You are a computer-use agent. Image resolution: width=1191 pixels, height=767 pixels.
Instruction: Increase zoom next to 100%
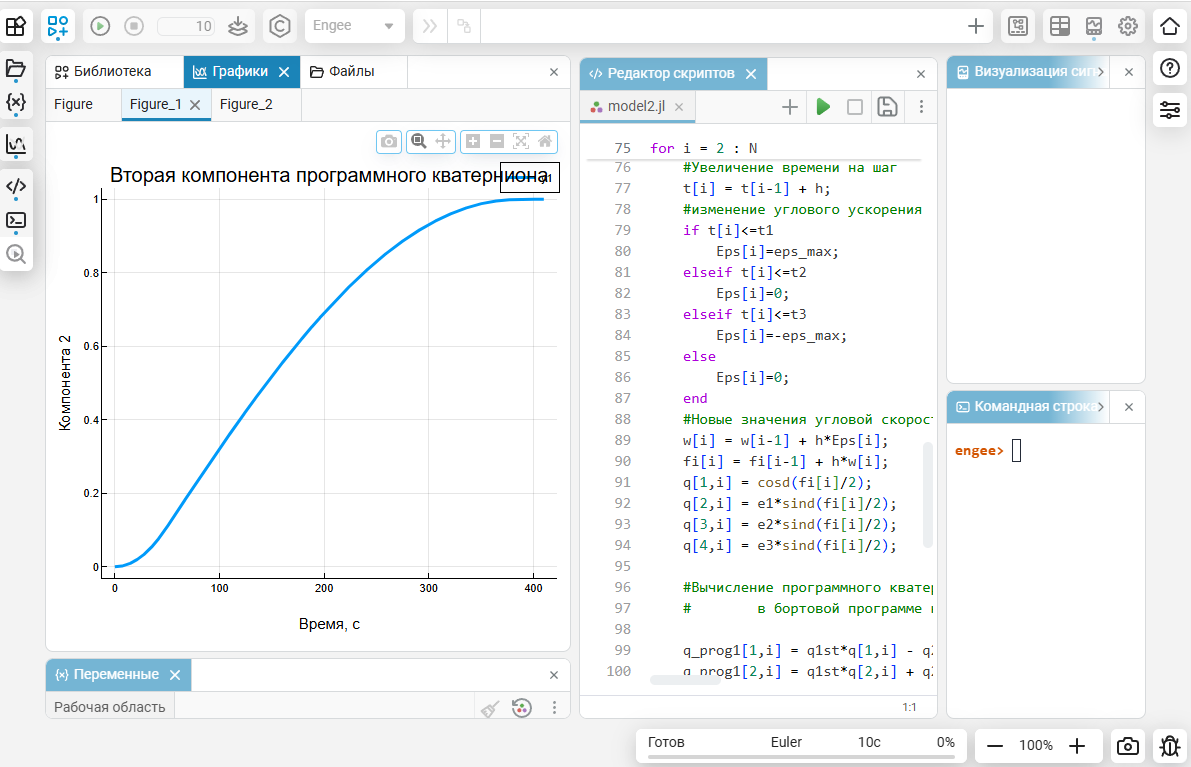click(1077, 746)
